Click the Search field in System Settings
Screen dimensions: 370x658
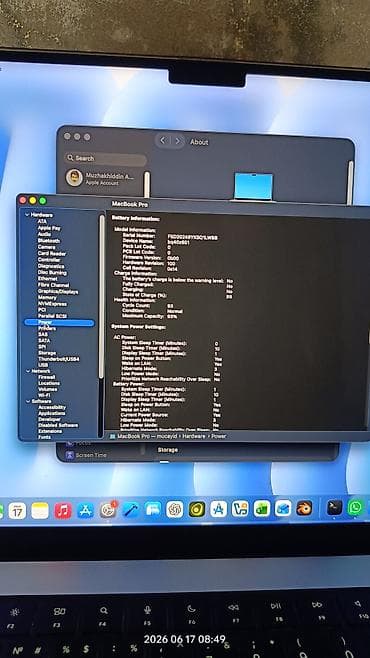point(105,159)
